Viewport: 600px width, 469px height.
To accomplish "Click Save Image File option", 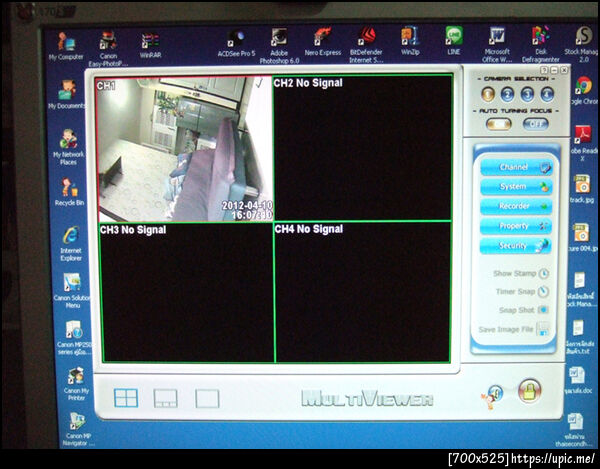I will (x=514, y=329).
